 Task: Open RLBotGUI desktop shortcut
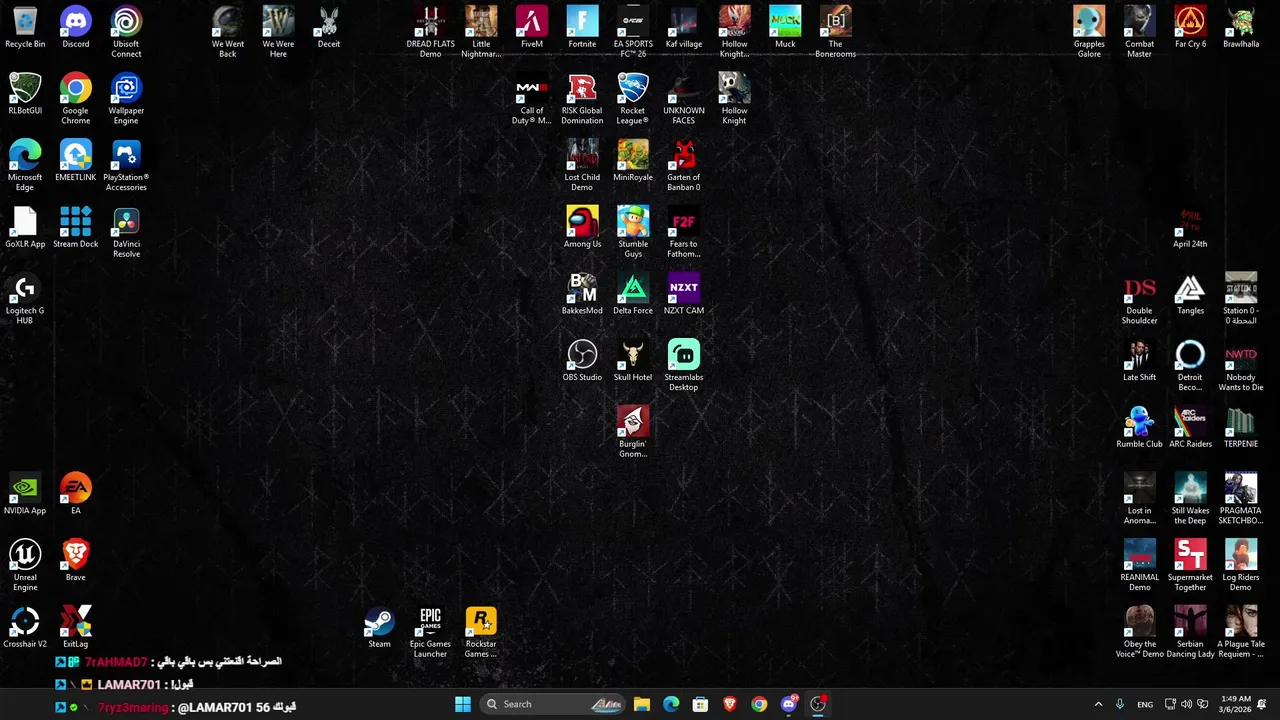[25, 94]
